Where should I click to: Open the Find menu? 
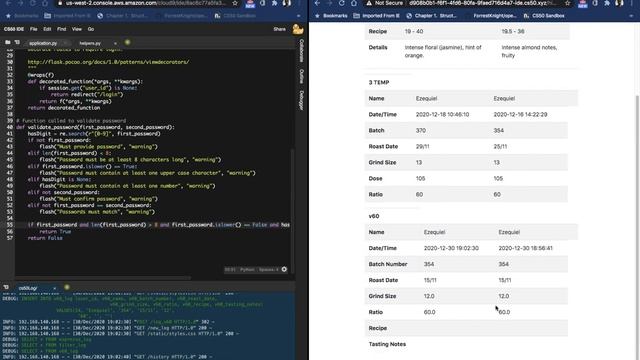click(61, 29)
